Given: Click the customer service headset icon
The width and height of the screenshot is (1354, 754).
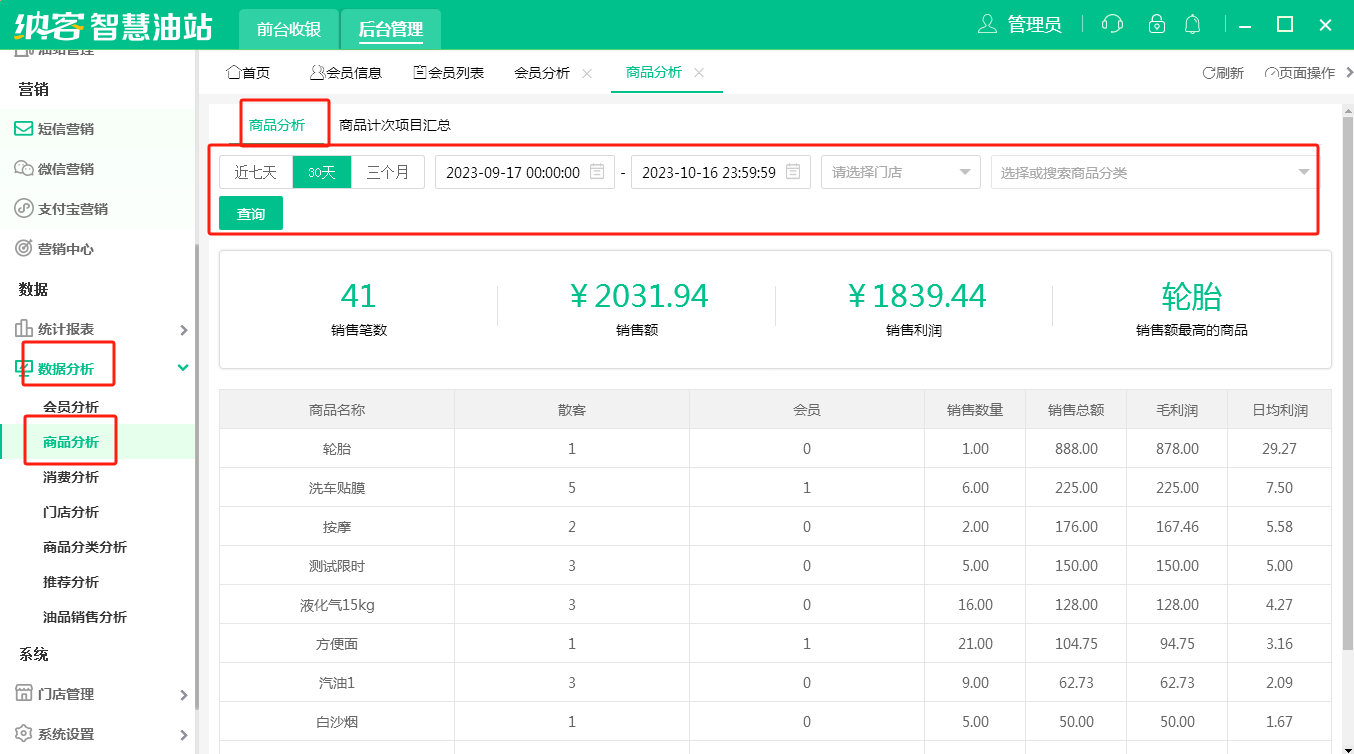Looking at the screenshot, I should point(1111,24).
